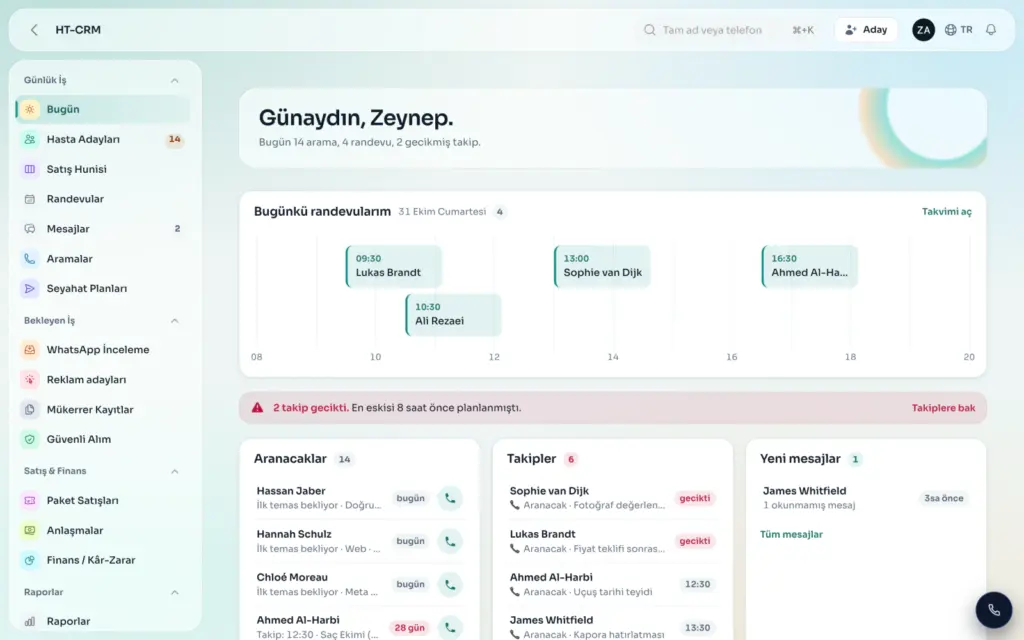Click the Satış Hunisi sidebar icon
1024x640 pixels.
pos(30,169)
